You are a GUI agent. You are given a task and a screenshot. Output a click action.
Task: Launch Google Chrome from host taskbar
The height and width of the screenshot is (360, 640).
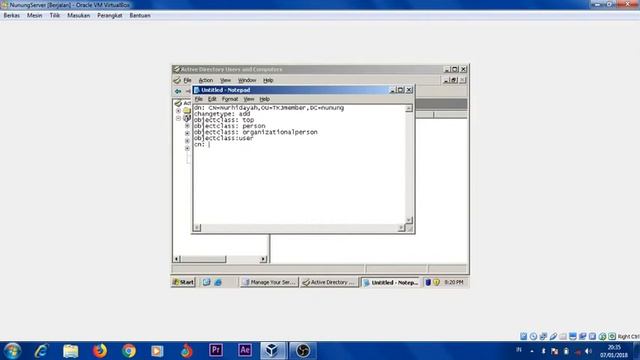click(129, 351)
